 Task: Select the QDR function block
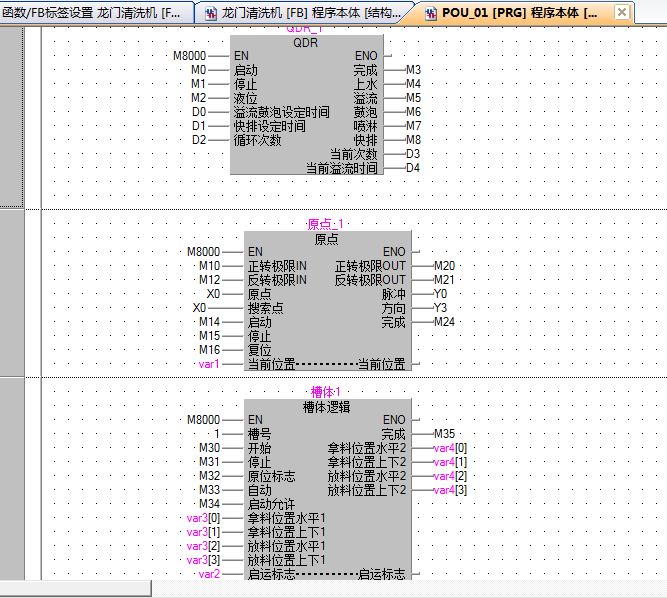point(305,44)
